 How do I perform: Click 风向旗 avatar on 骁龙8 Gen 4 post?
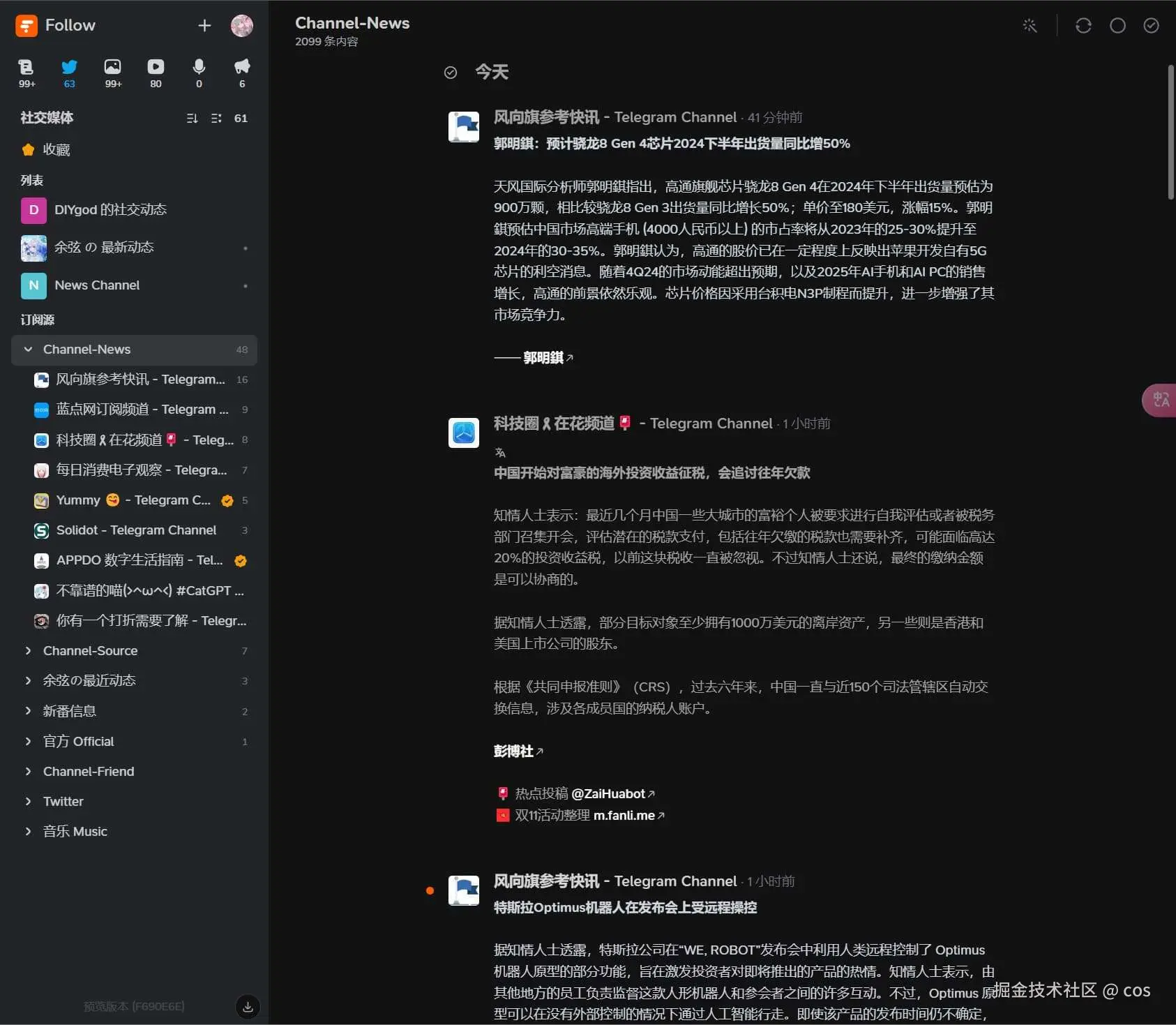(x=464, y=127)
